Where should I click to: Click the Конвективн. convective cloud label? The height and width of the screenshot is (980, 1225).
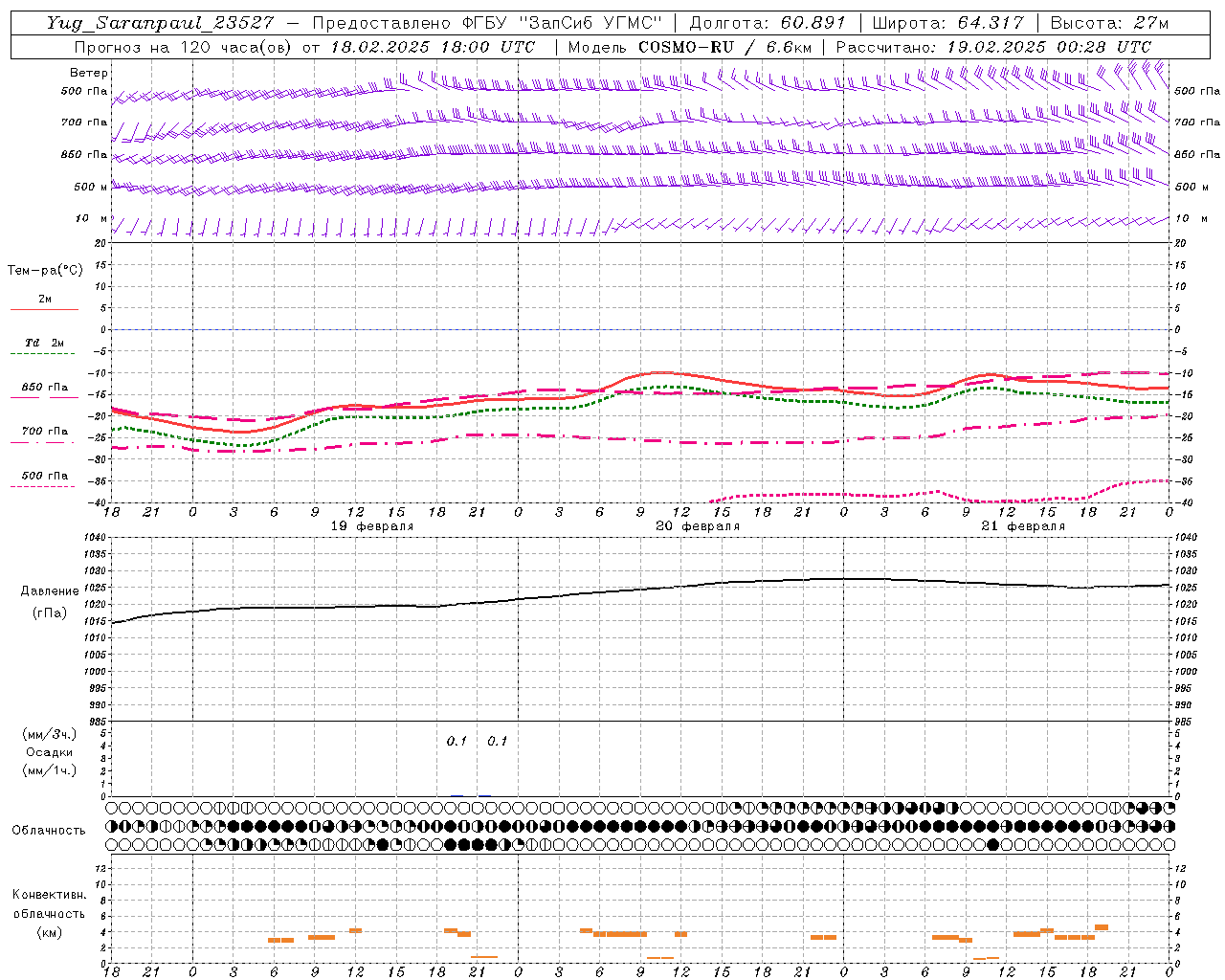coord(49,895)
